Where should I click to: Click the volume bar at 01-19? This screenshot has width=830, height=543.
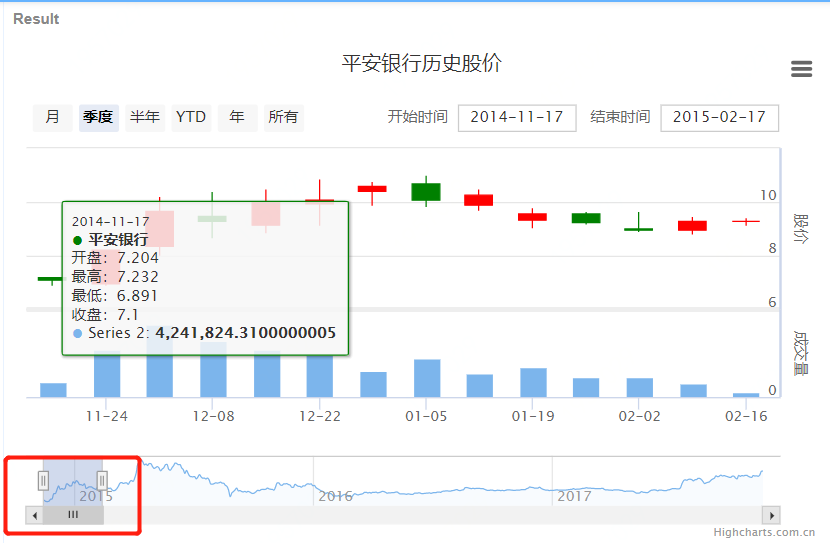click(x=534, y=382)
